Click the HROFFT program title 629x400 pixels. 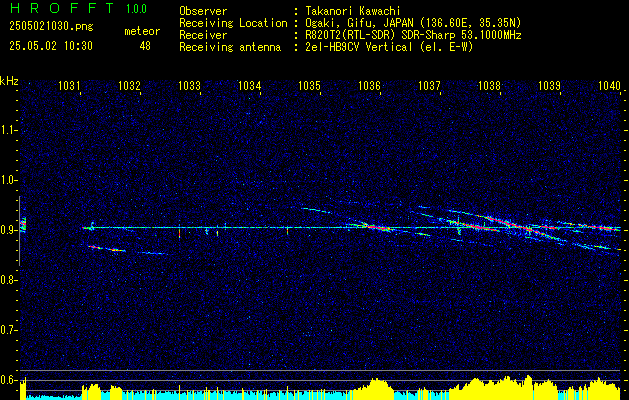pyautogui.click(x=61, y=8)
